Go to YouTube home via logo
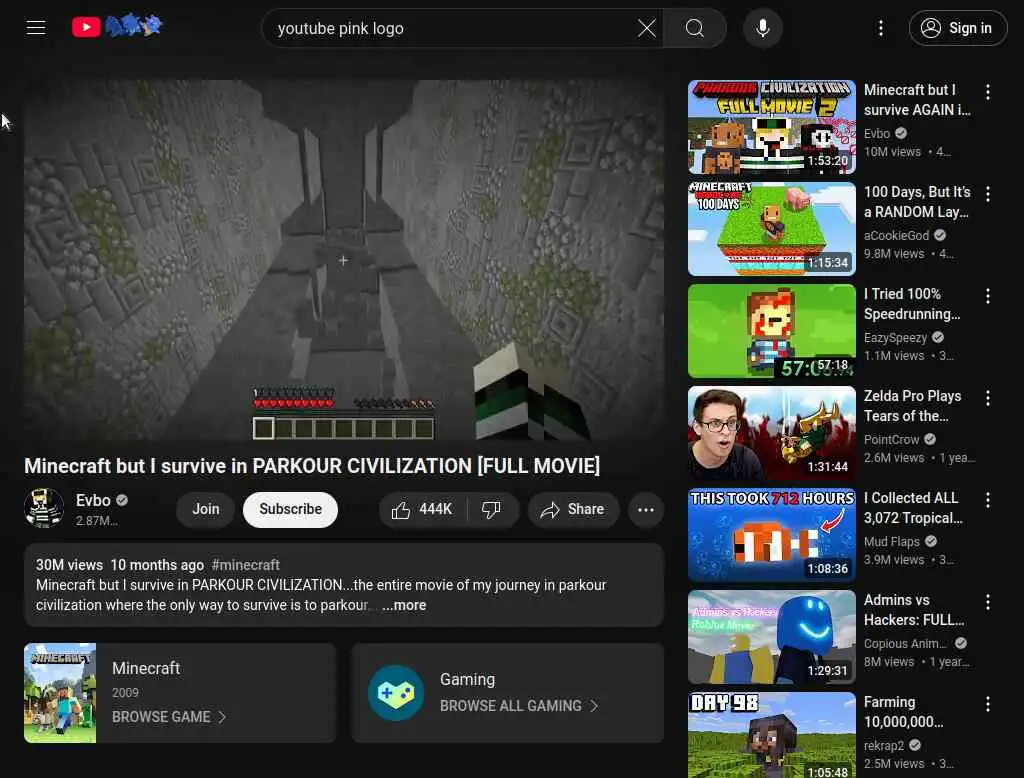 click(86, 27)
